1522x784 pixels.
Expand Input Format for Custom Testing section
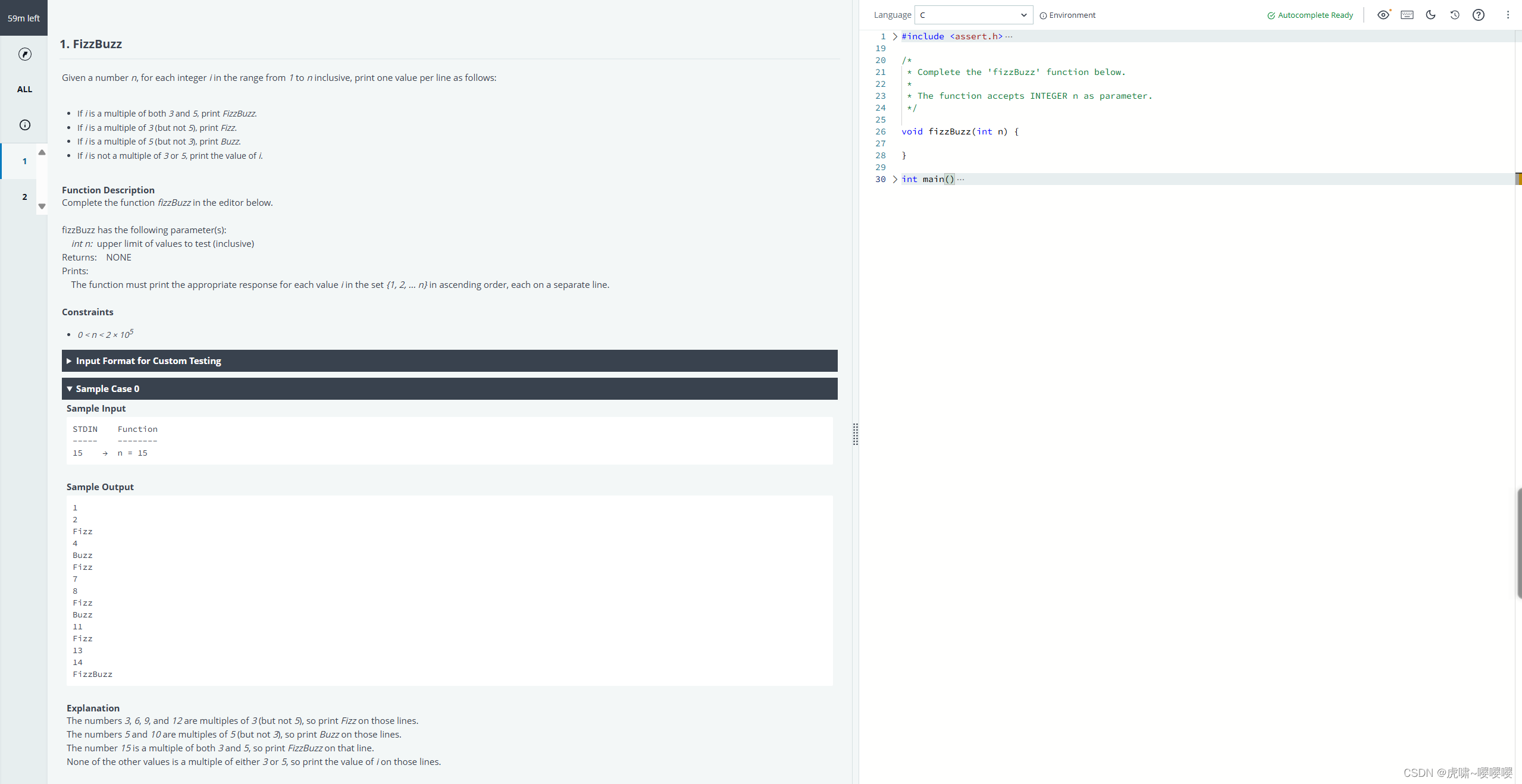(449, 360)
